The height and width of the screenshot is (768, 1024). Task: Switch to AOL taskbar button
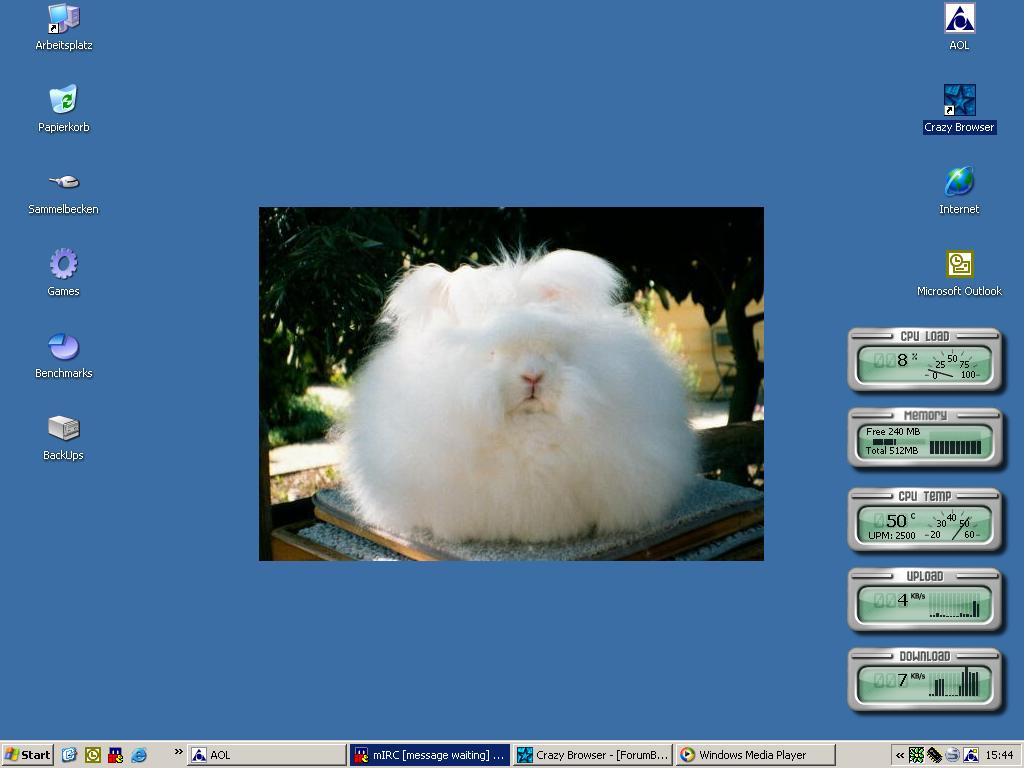tap(267, 755)
